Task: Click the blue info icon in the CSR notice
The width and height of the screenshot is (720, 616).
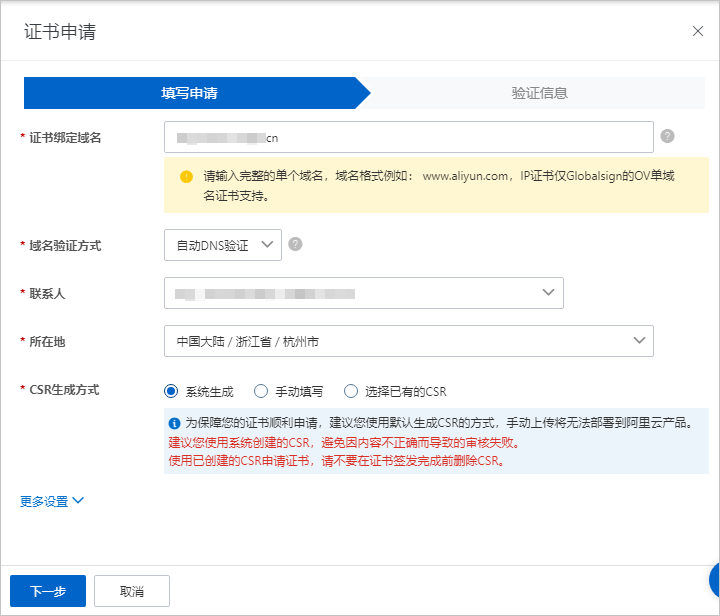Action: point(174,423)
